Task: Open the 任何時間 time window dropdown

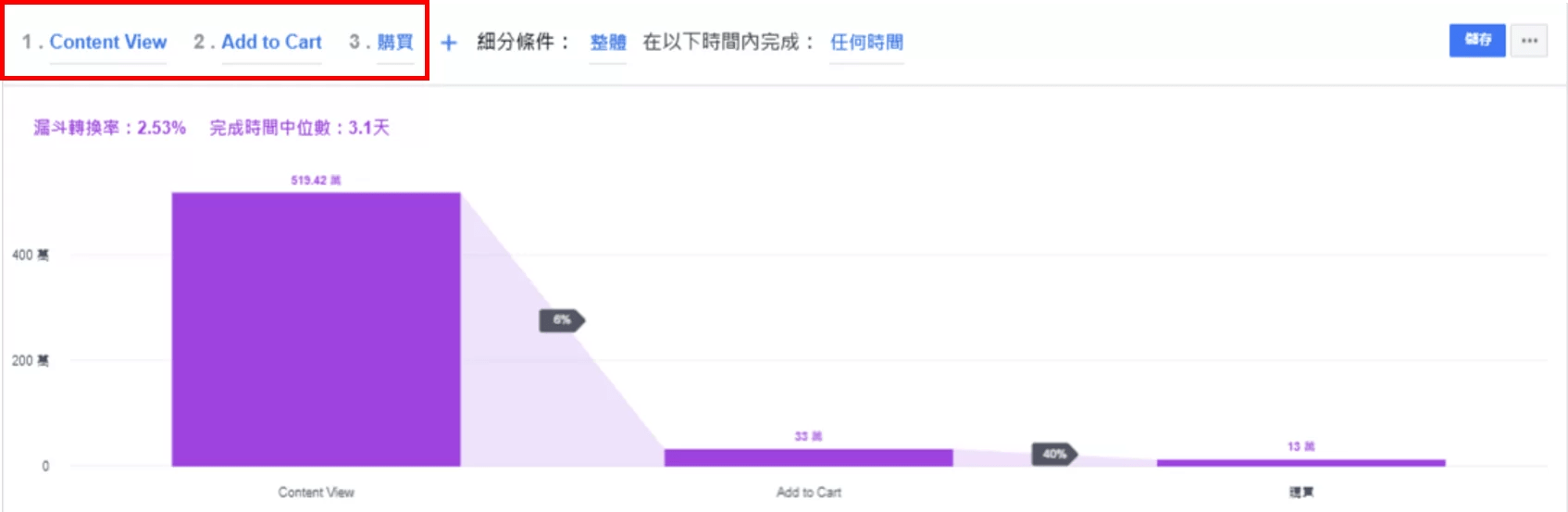Action: click(866, 42)
